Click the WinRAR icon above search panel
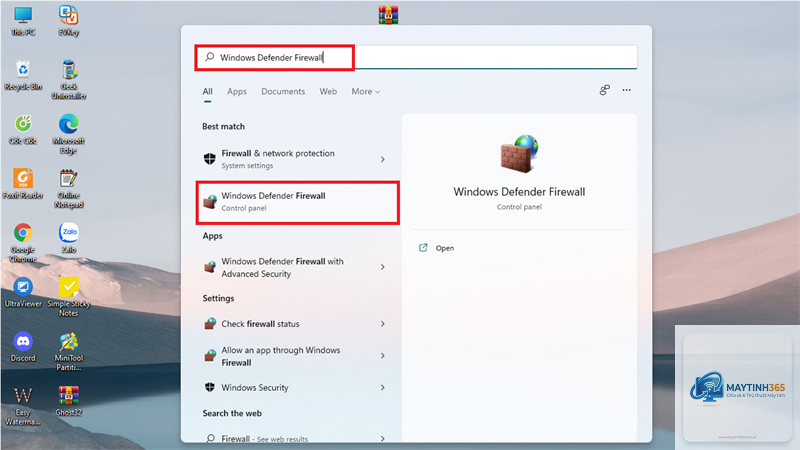Image resolution: width=800 pixels, height=450 pixels. (388, 15)
